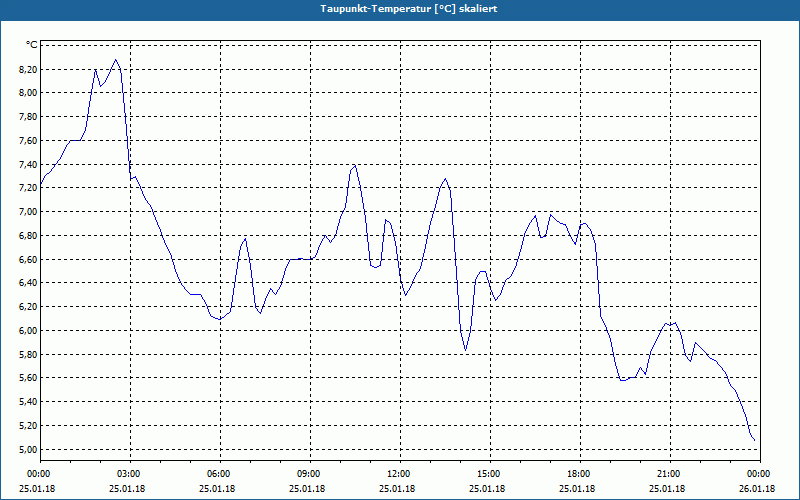Click the '6,80' y-axis label
This screenshot has height=500, width=800.
coord(28,236)
